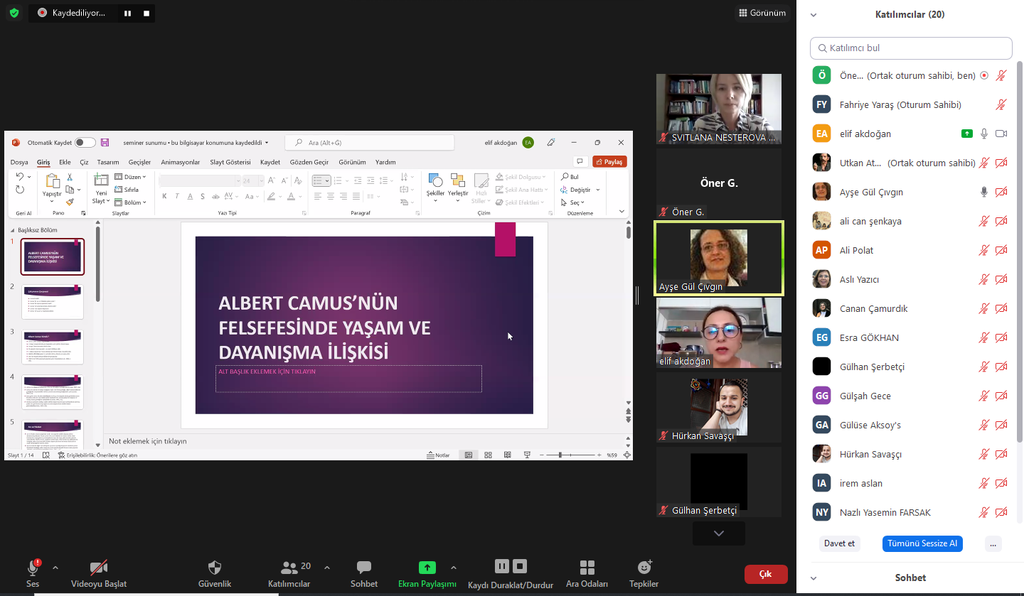
Task: Select slide 2 thumbnail in slide panel
Action: pyautogui.click(x=52, y=302)
